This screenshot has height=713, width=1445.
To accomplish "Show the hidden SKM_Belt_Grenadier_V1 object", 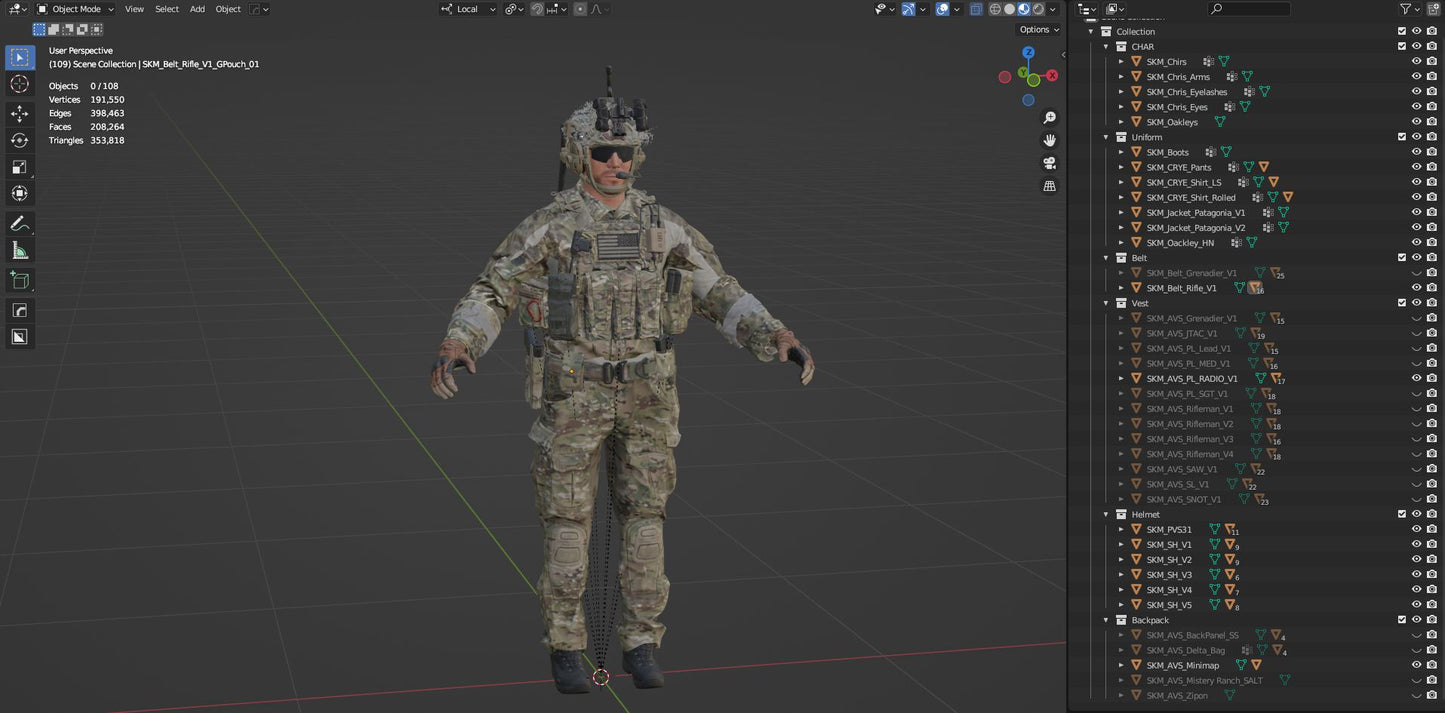I will click(x=1416, y=273).
